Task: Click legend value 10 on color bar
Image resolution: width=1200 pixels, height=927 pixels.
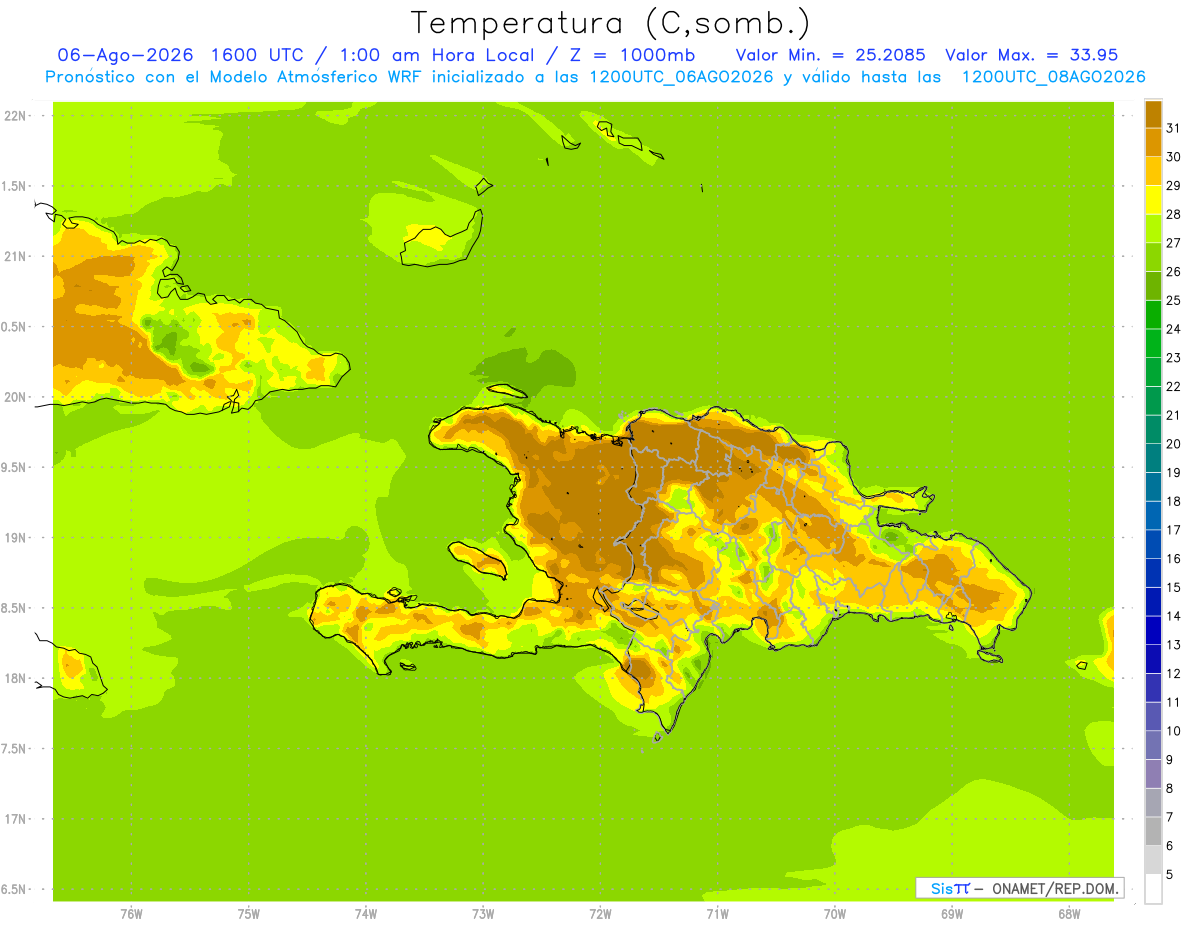Action: [x=1174, y=731]
